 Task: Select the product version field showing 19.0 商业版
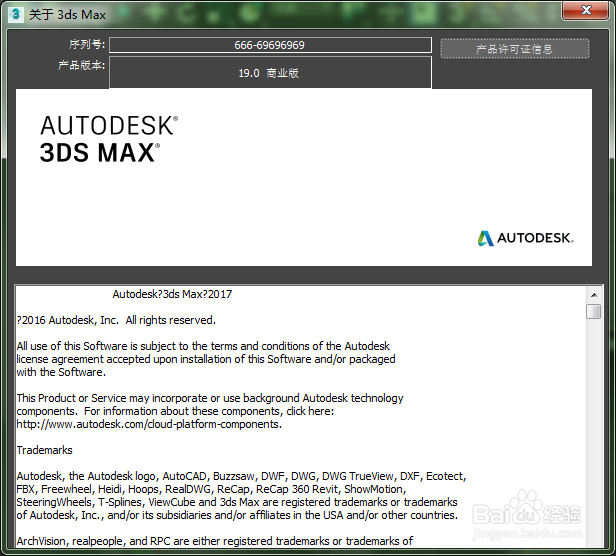coord(270,73)
